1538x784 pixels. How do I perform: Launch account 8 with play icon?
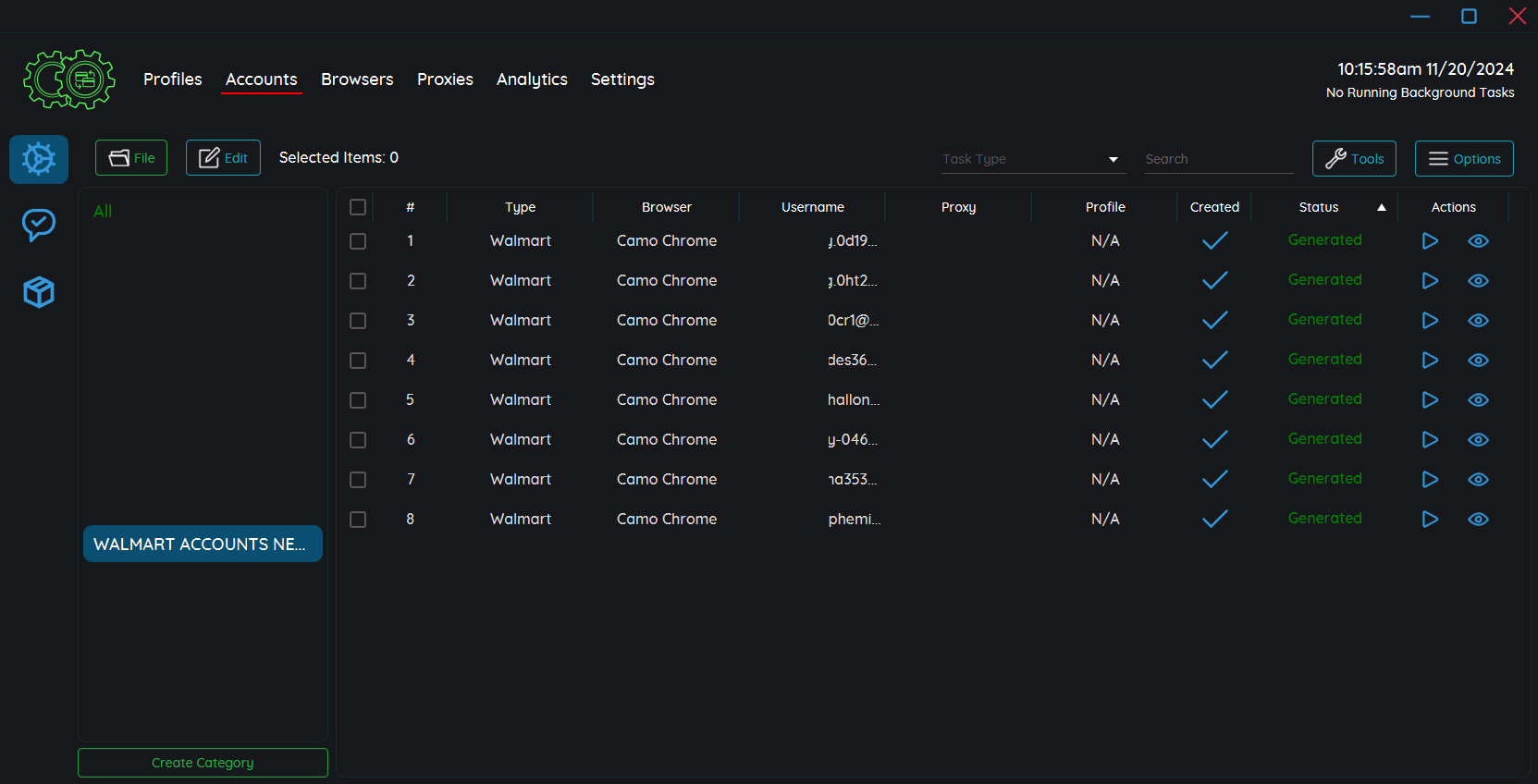(x=1430, y=520)
